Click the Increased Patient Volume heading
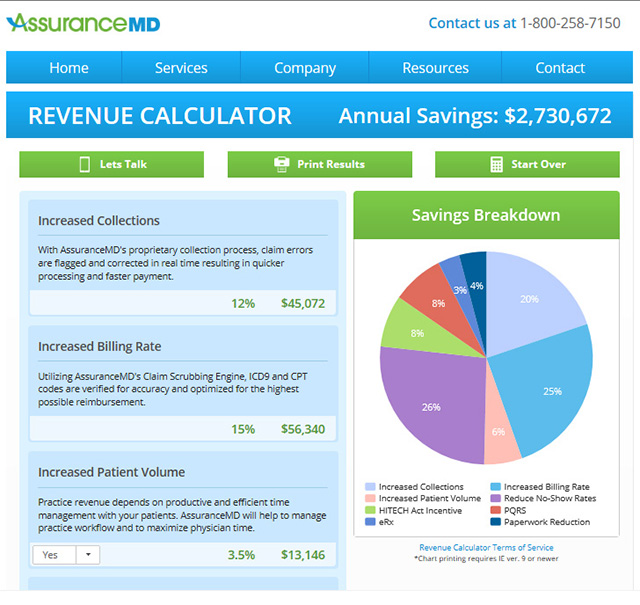Image resolution: width=640 pixels, height=605 pixels. click(x=111, y=472)
